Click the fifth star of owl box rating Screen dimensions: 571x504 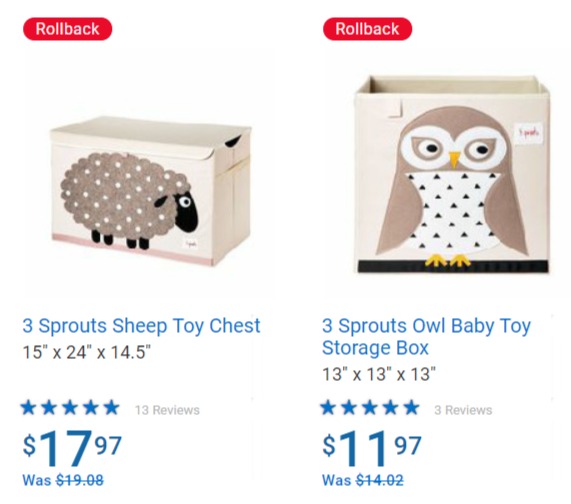[x=411, y=407]
